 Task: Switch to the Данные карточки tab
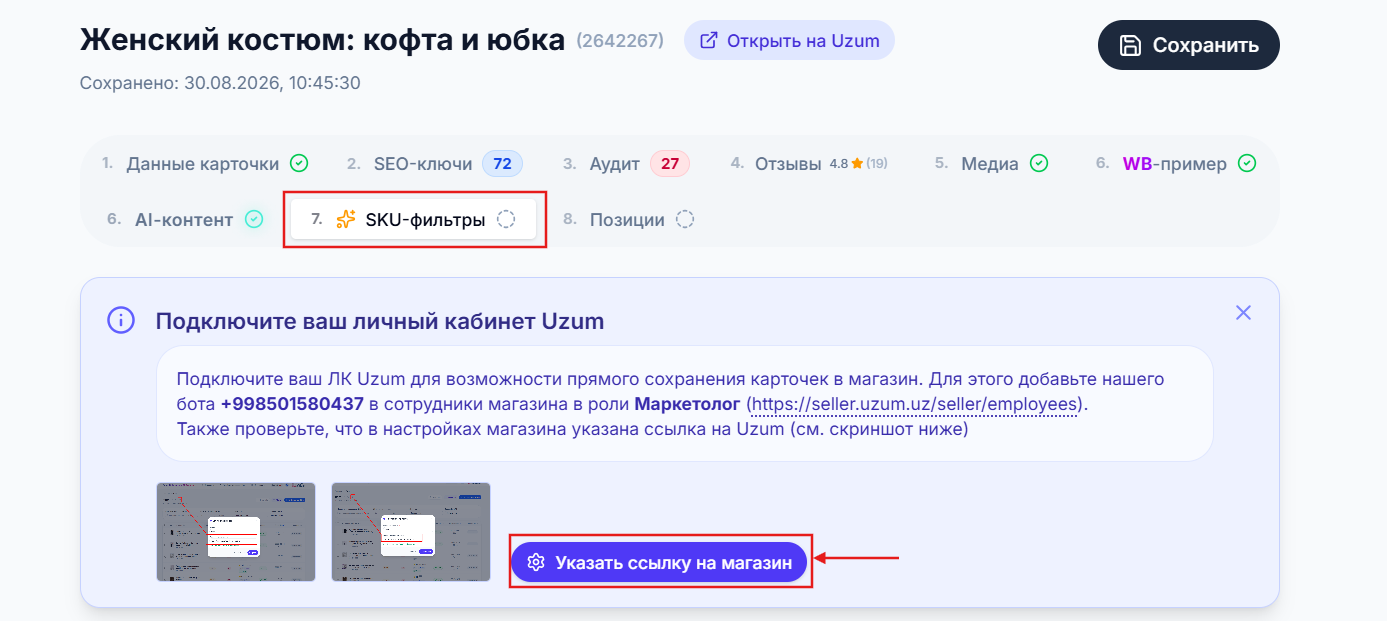click(x=204, y=164)
